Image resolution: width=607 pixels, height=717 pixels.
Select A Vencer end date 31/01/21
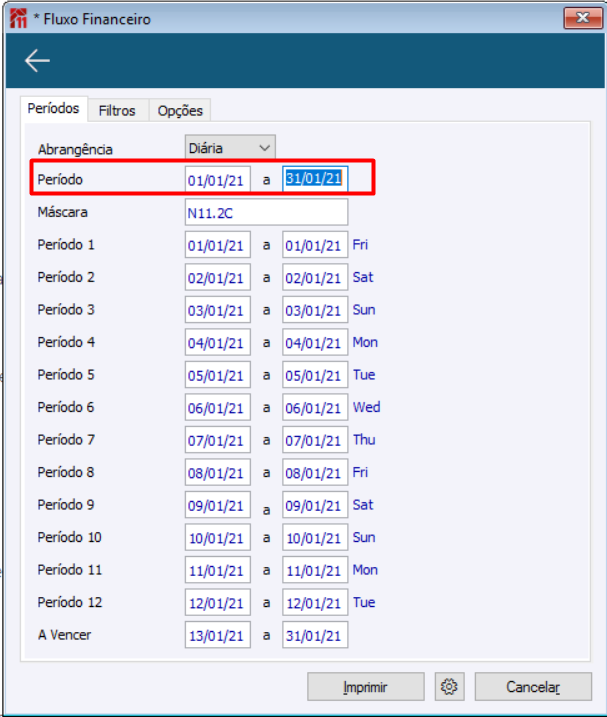coord(315,635)
